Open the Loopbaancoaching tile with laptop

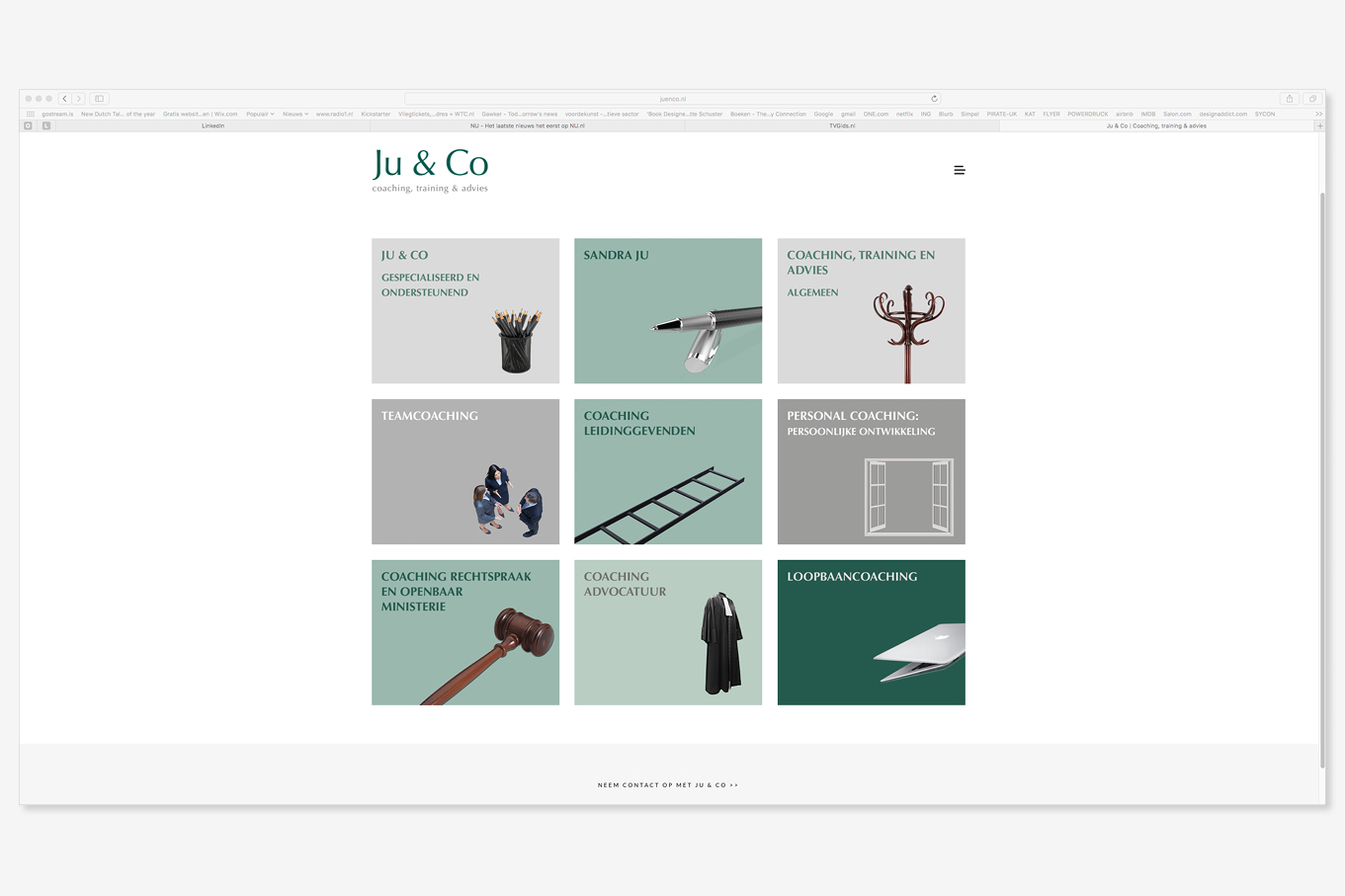click(x=871, y=632)
